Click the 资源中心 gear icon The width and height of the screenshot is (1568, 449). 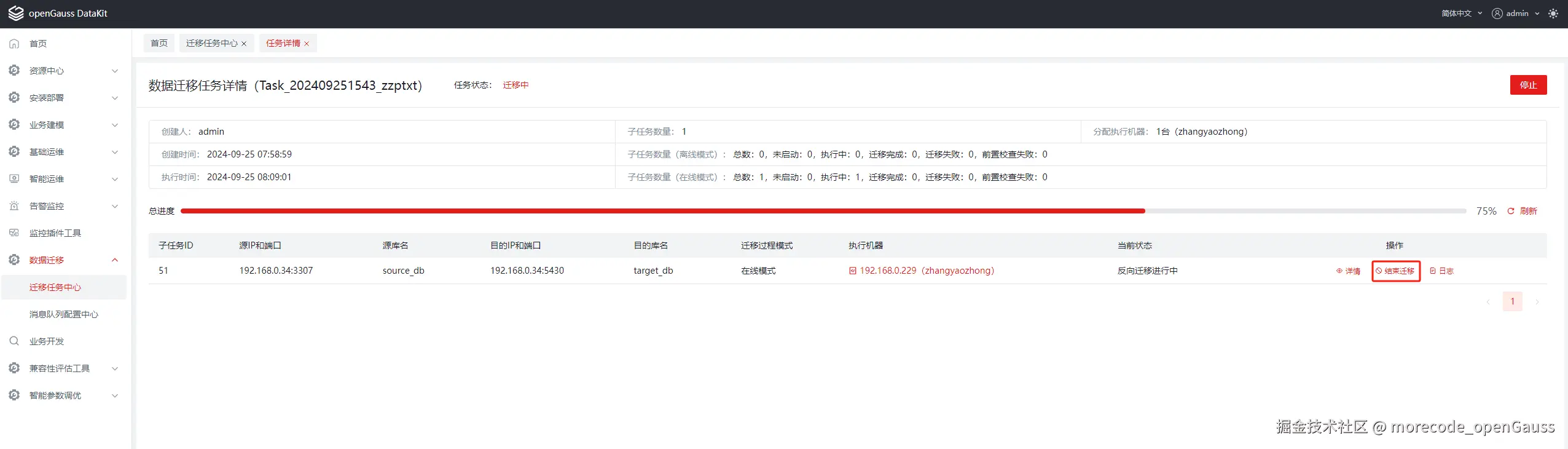click(14, 71)
